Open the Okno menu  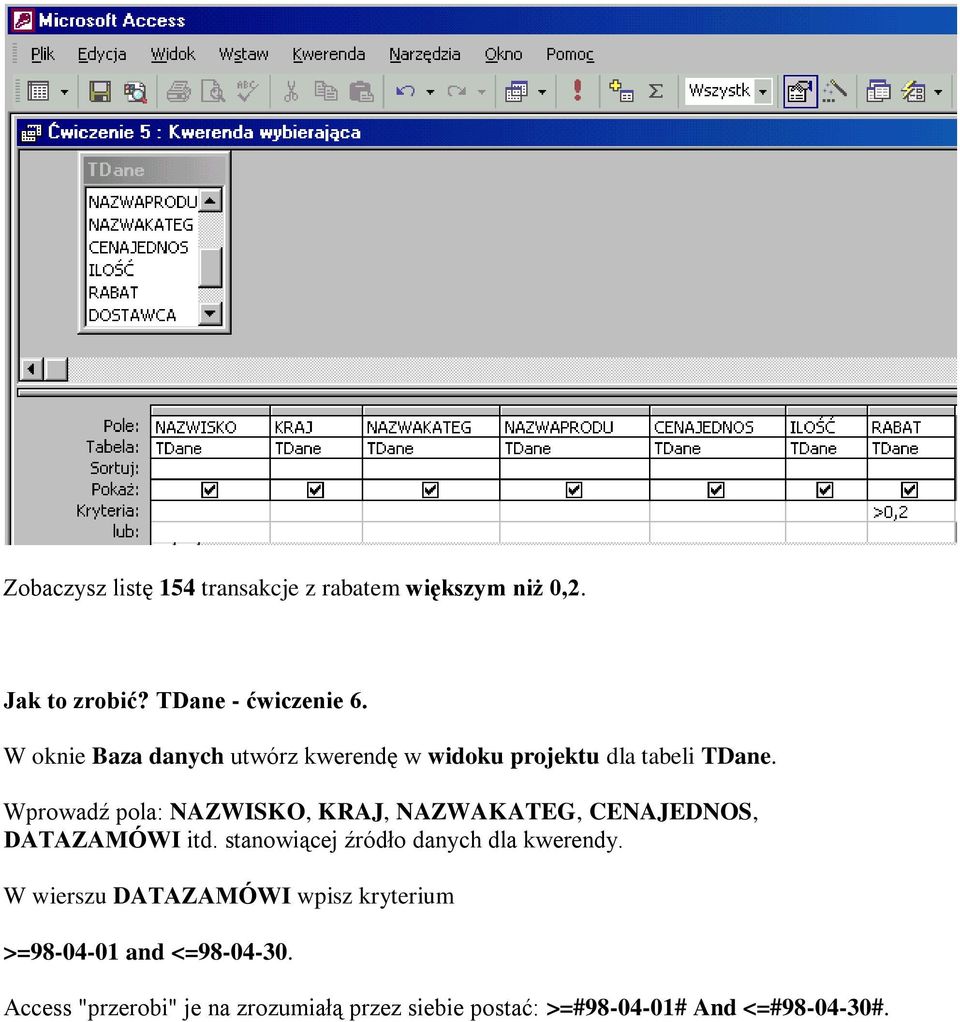pyautogui.click(x=503, y=54)
